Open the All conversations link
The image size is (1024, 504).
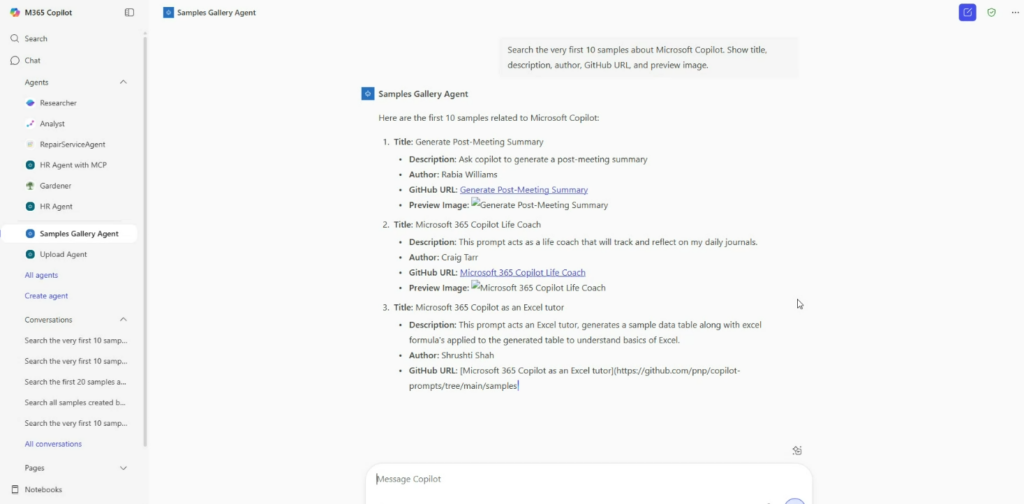click(54, 444)
